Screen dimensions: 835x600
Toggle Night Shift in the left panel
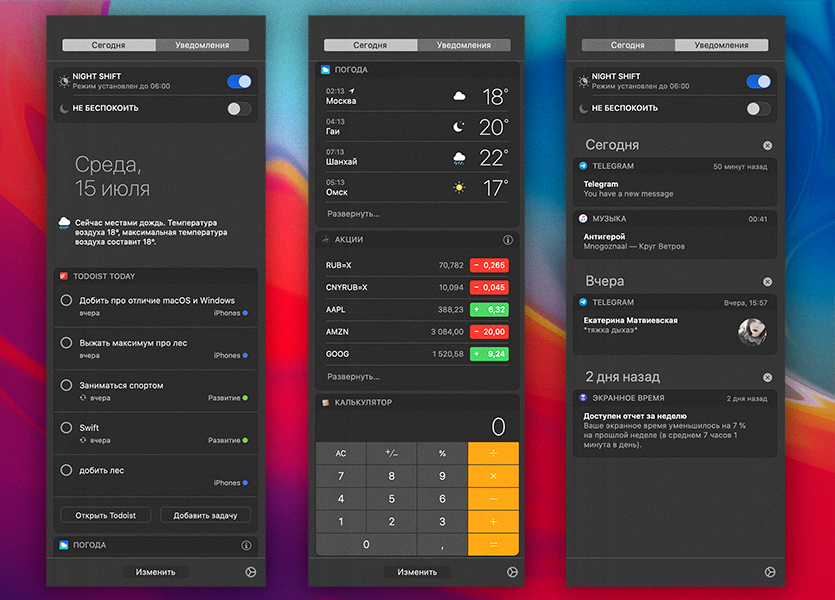[239, 81]
